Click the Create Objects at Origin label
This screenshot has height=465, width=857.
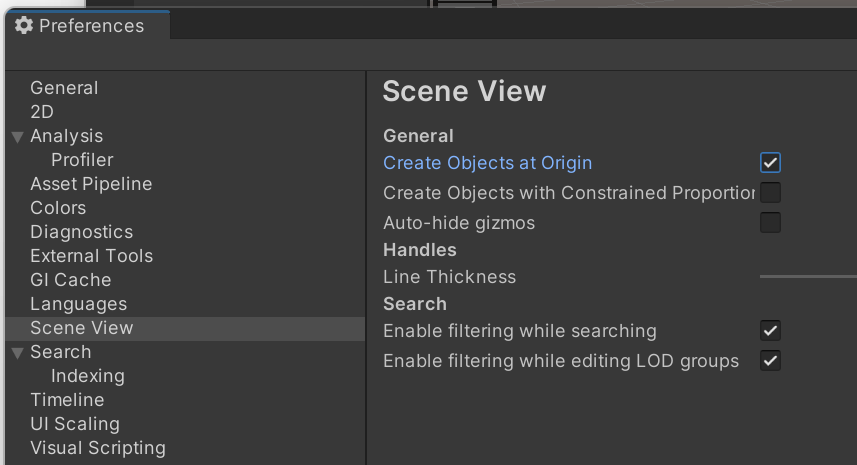pyautogui.click(x=487, y=163)
